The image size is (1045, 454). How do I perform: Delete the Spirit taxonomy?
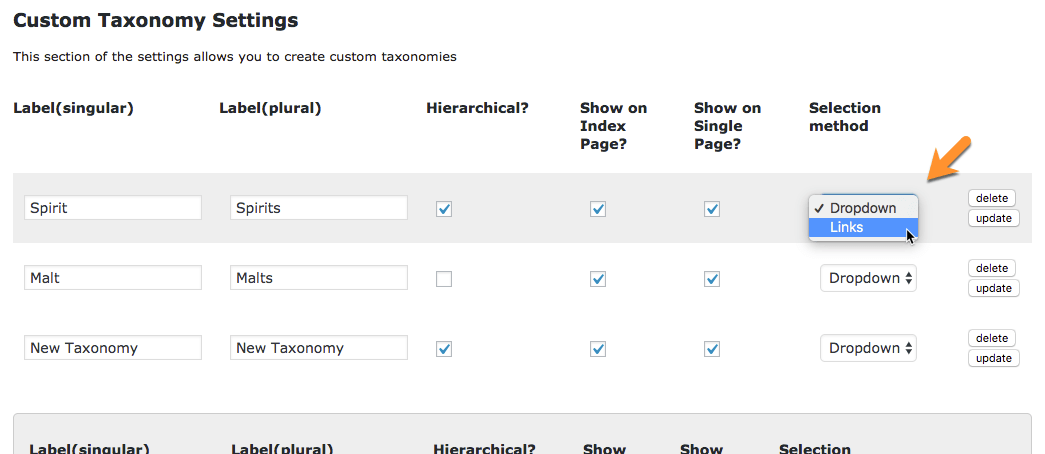click(992, 198)
